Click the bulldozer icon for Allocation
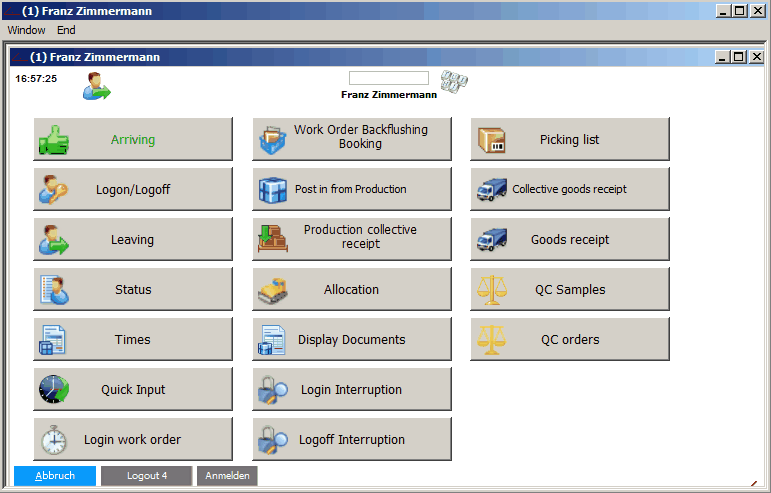The width and height of the screenshot is (771, 493). coord(273,290)
